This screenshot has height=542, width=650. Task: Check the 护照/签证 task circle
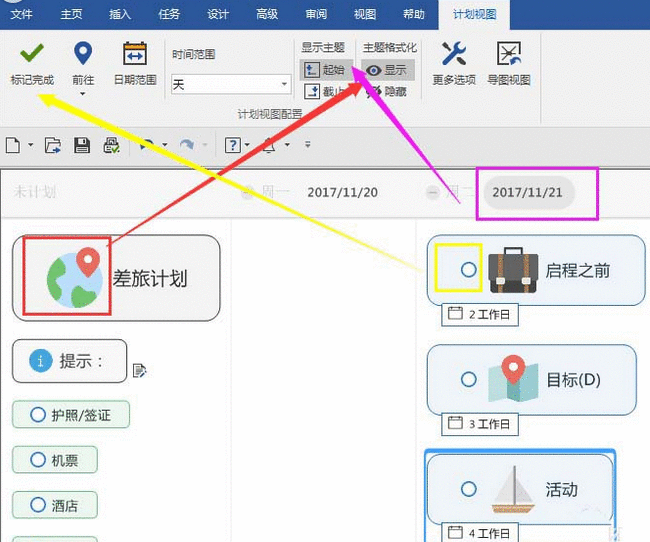(38, 414)
